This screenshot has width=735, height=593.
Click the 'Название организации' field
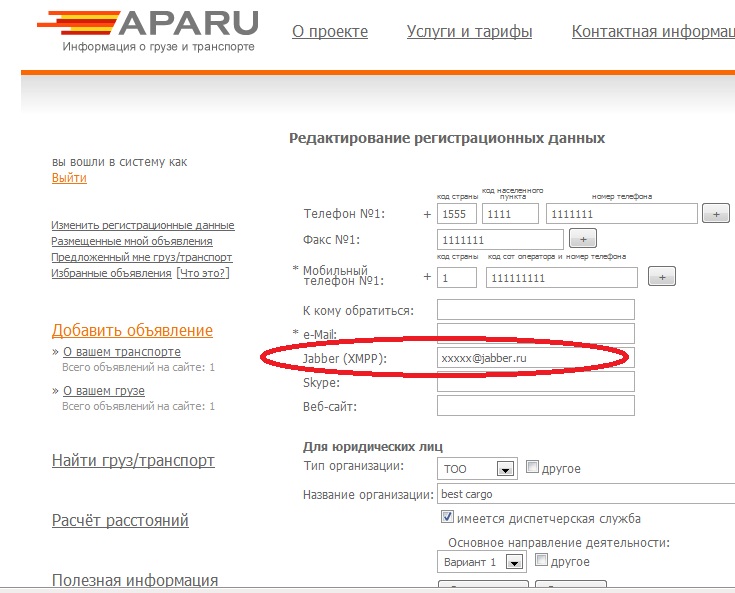(x=586, y=494)
